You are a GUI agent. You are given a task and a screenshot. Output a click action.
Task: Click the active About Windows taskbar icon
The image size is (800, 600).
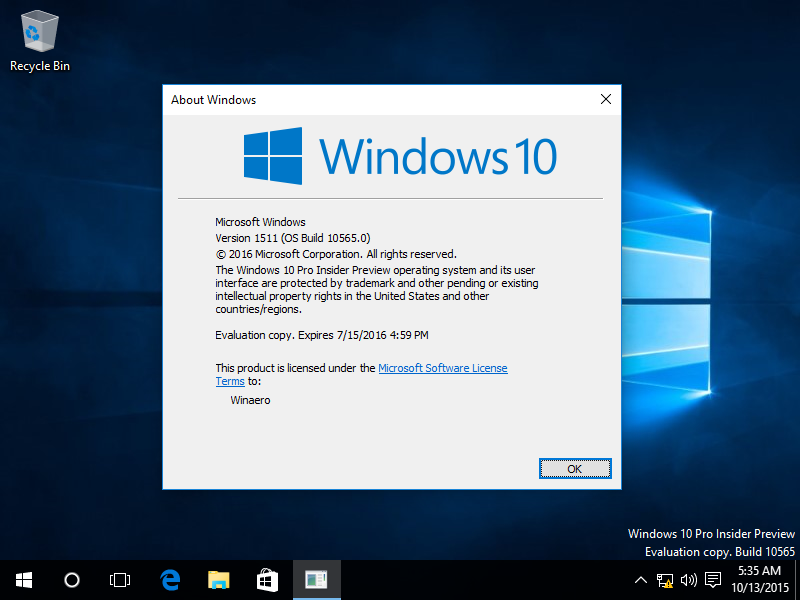pos(316,580)
